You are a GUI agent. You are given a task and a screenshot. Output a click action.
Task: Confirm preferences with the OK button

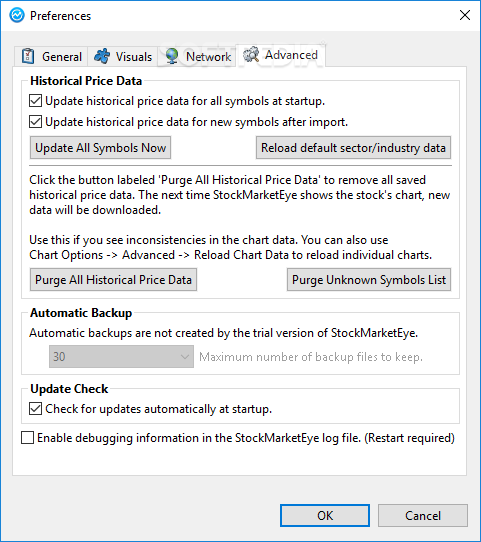(325, 515)
